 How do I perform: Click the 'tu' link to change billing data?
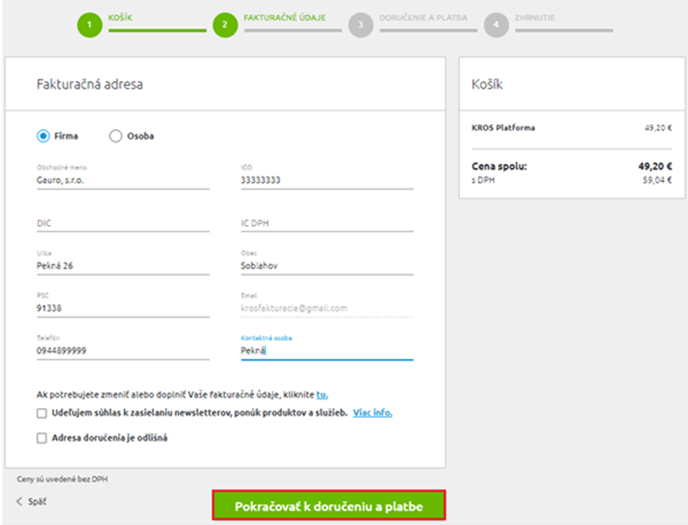(x=322, y=395)
